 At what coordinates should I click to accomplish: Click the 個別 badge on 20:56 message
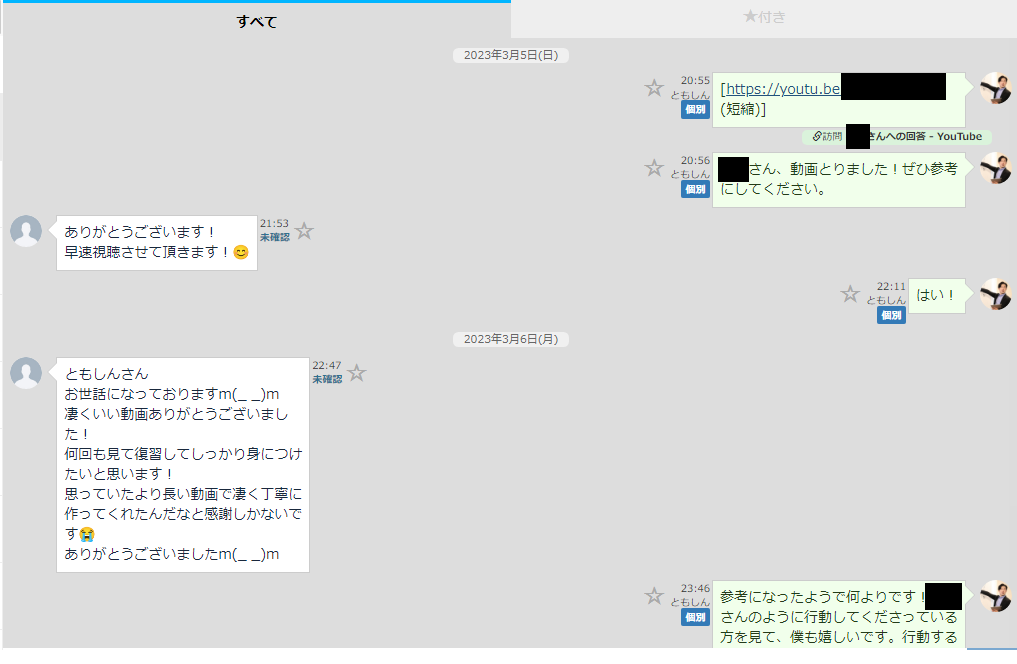click(x=695, y=189)
